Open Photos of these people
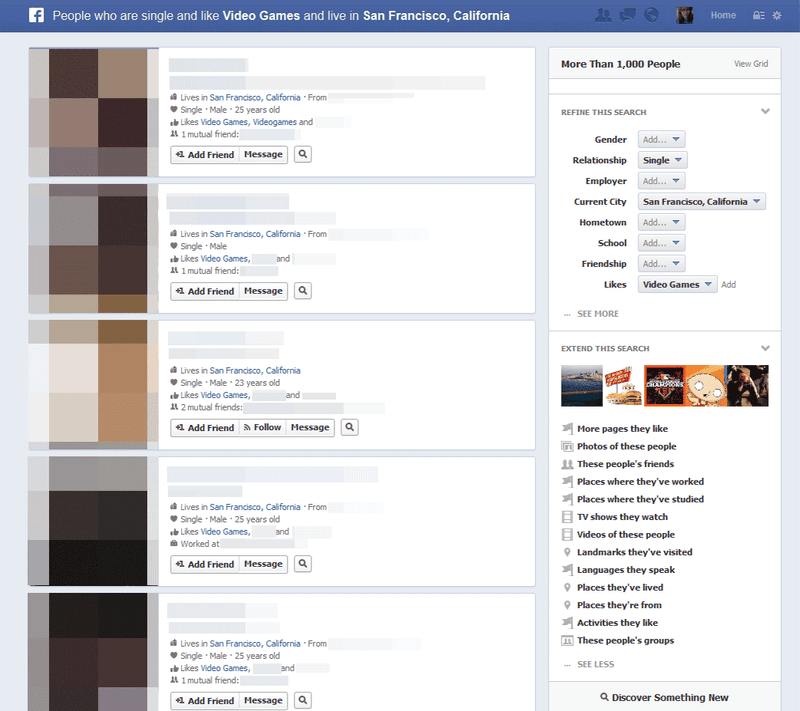The image size is (800, 711). (627, 446)
